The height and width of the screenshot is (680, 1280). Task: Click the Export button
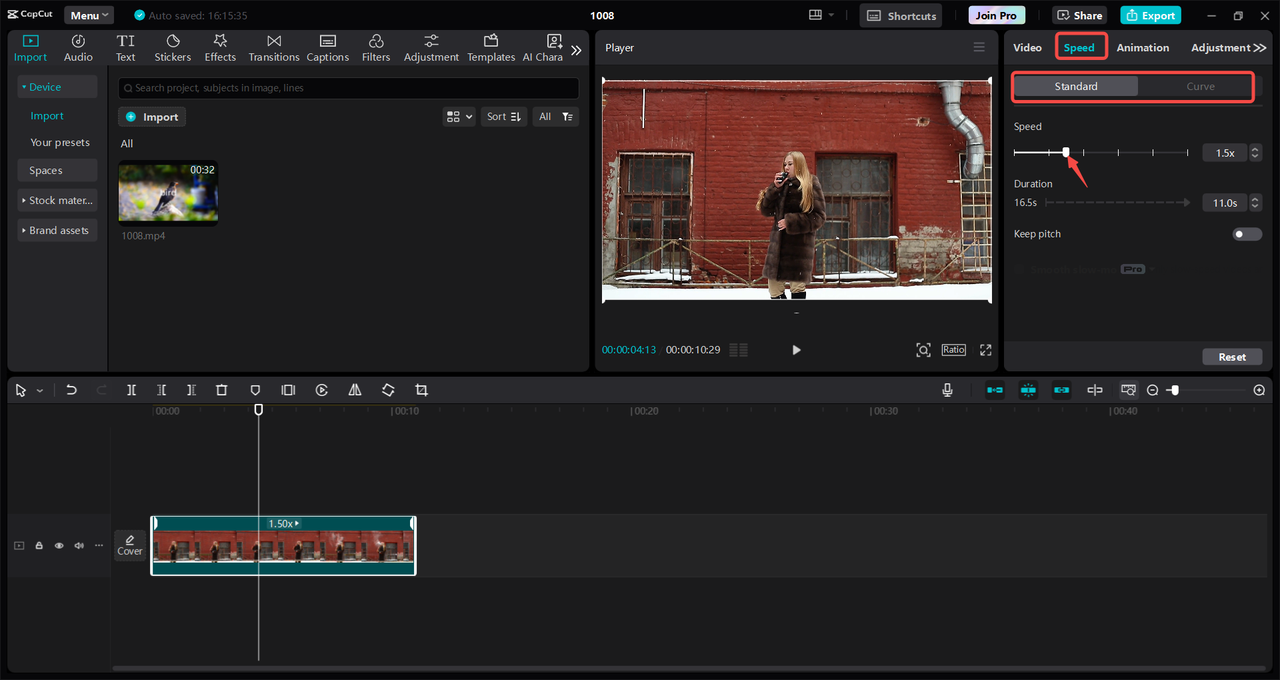pos(1151,15)
